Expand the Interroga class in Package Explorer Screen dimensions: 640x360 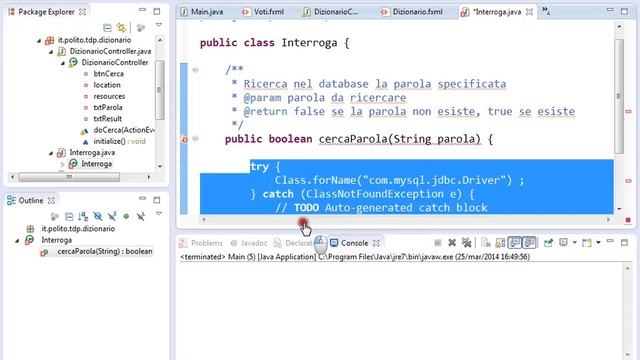[62, 164]
